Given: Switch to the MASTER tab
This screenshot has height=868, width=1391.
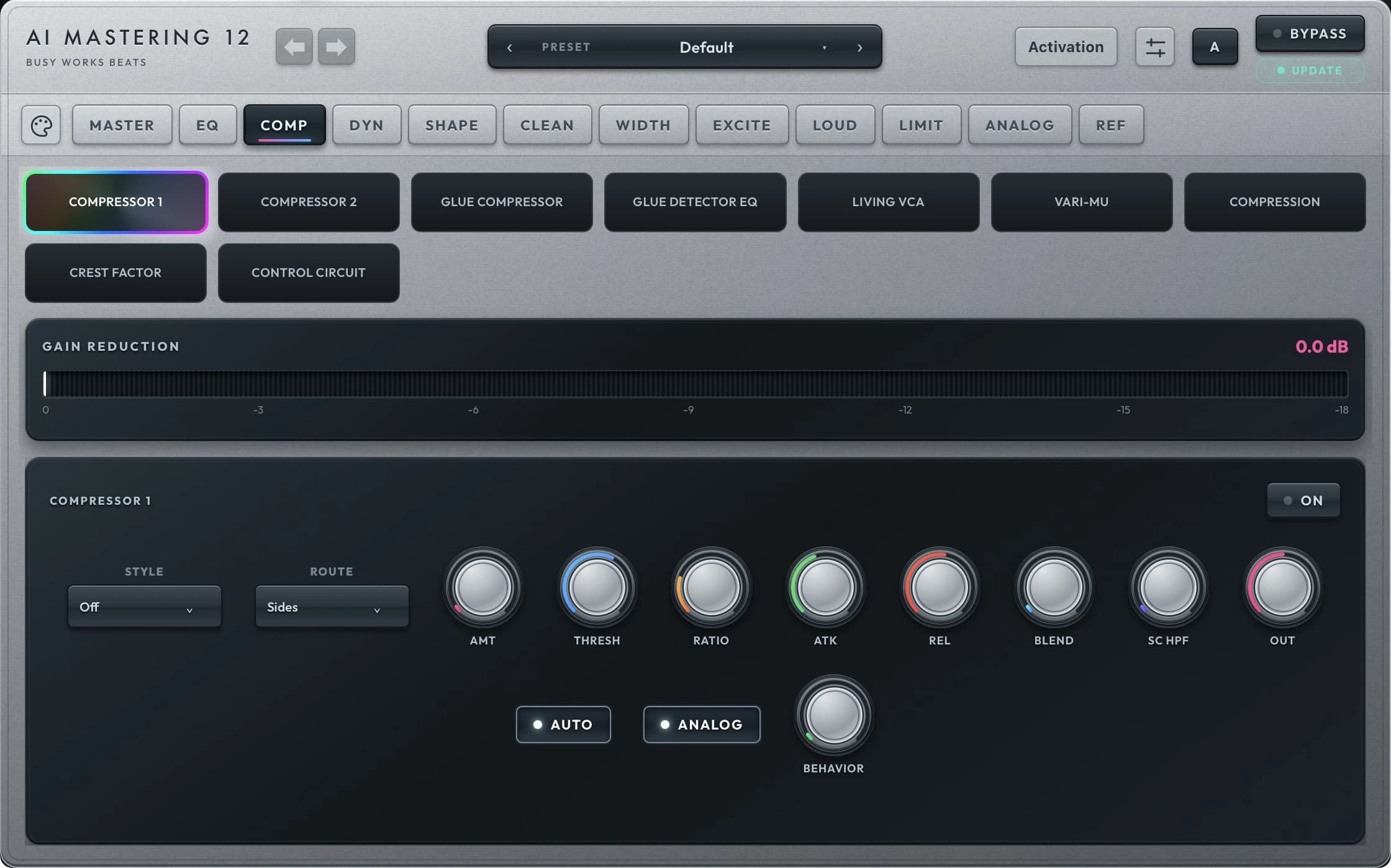Looking at the screenshot, I should click(122, 125).
